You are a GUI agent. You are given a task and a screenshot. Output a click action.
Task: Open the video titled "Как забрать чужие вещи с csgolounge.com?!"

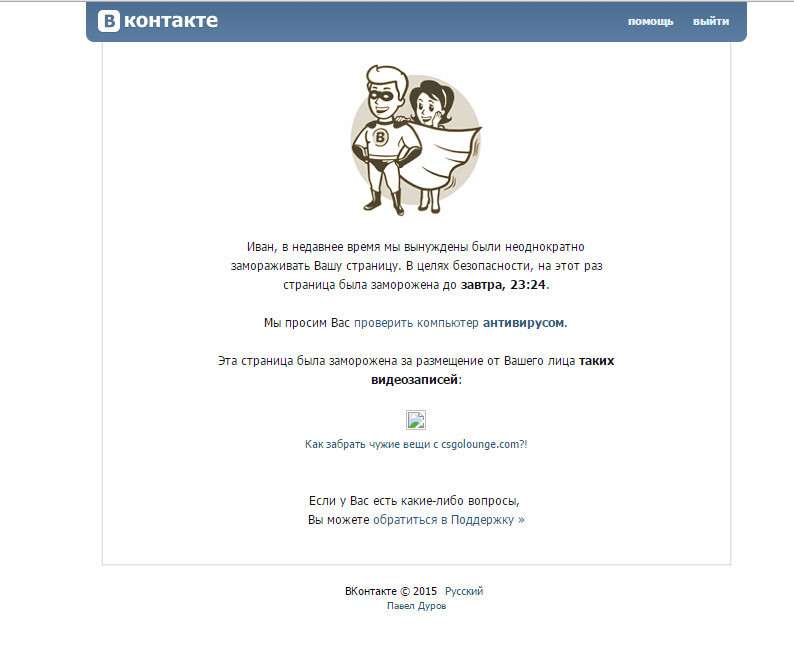click(416, 444)
